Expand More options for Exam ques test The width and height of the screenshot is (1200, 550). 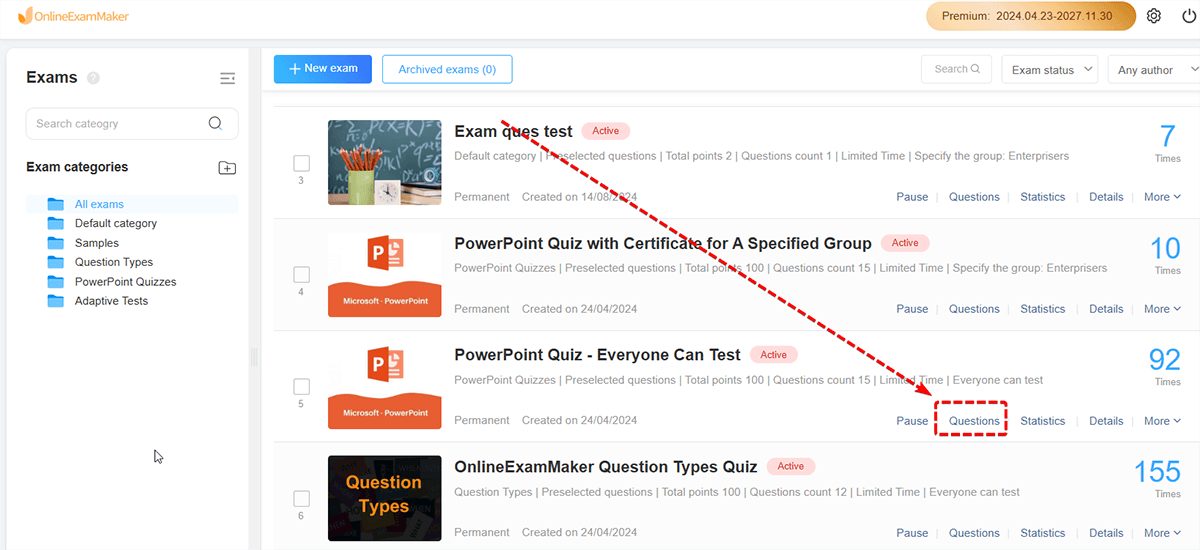click(1162, 197)
